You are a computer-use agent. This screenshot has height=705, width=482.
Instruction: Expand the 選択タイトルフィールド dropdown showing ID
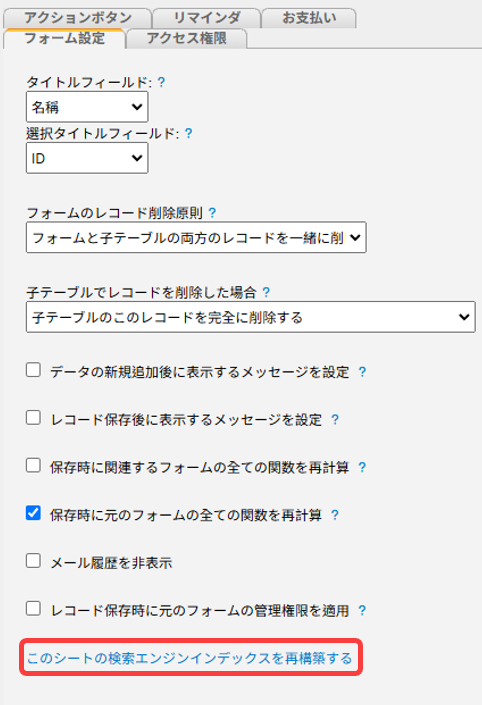coord(87,158)
